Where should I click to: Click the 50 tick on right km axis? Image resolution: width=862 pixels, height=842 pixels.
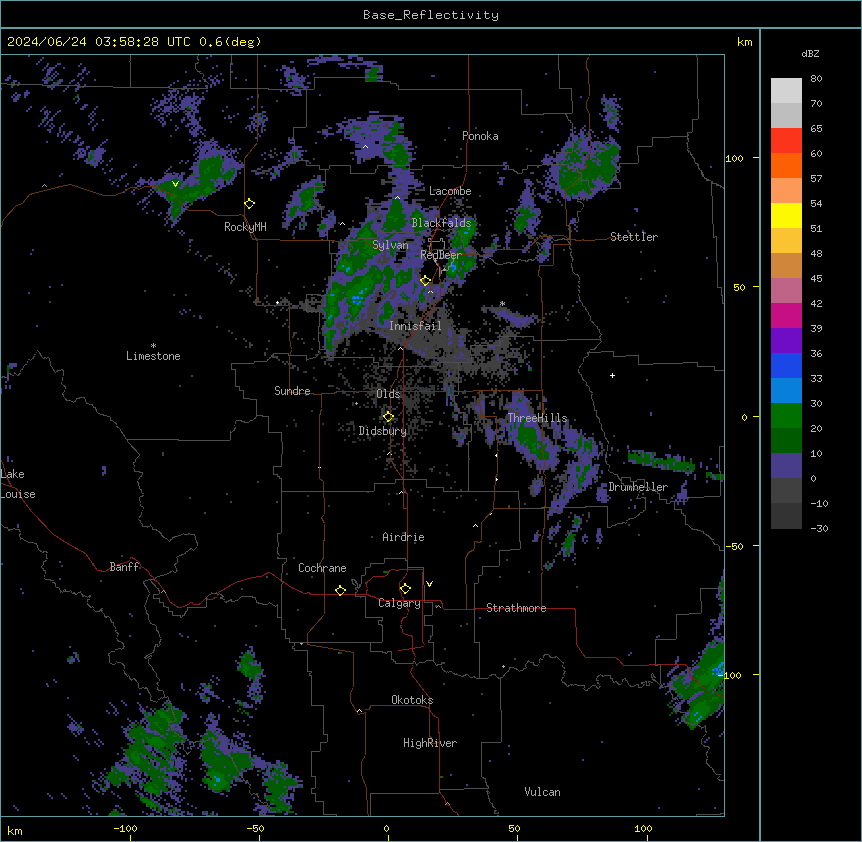pyautogui.click(x=740, y=287)
